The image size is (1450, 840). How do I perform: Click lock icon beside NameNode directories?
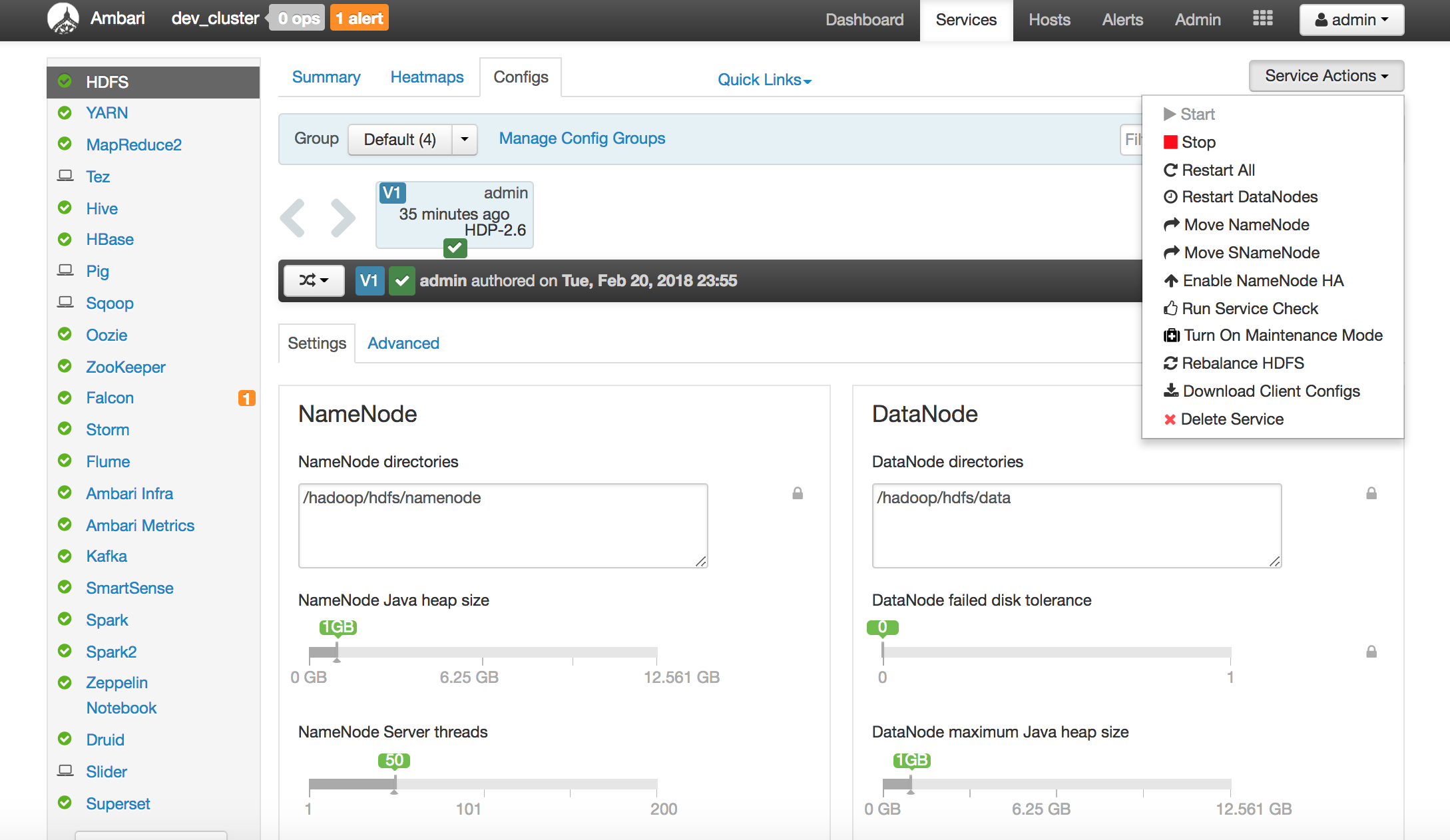[797, 493]
